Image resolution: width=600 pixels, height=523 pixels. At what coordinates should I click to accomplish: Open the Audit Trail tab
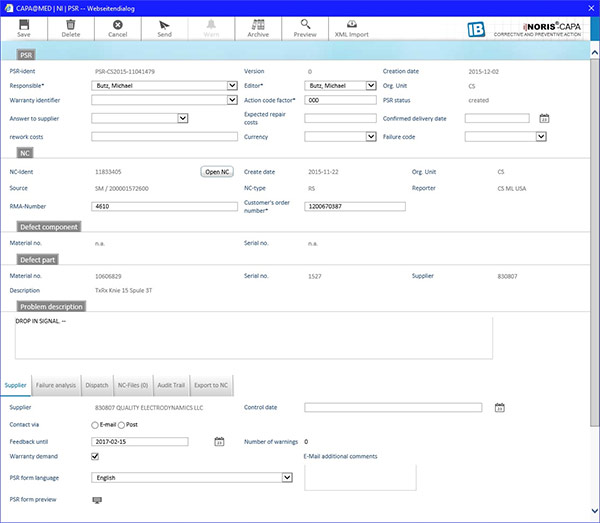(171, 385)
